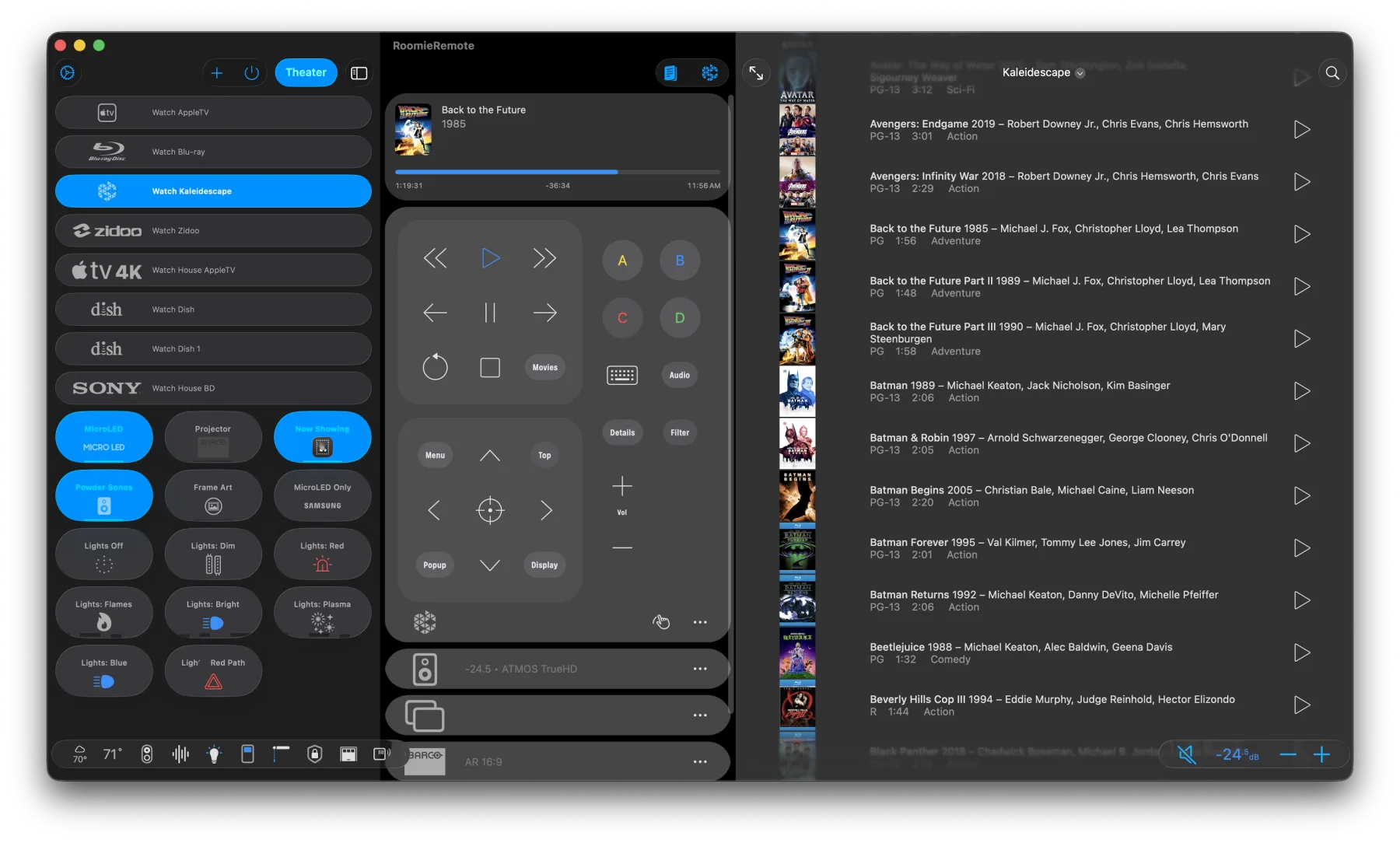Click the pause button on the remote
The image size is (1400, 843).
coord(490,313)
